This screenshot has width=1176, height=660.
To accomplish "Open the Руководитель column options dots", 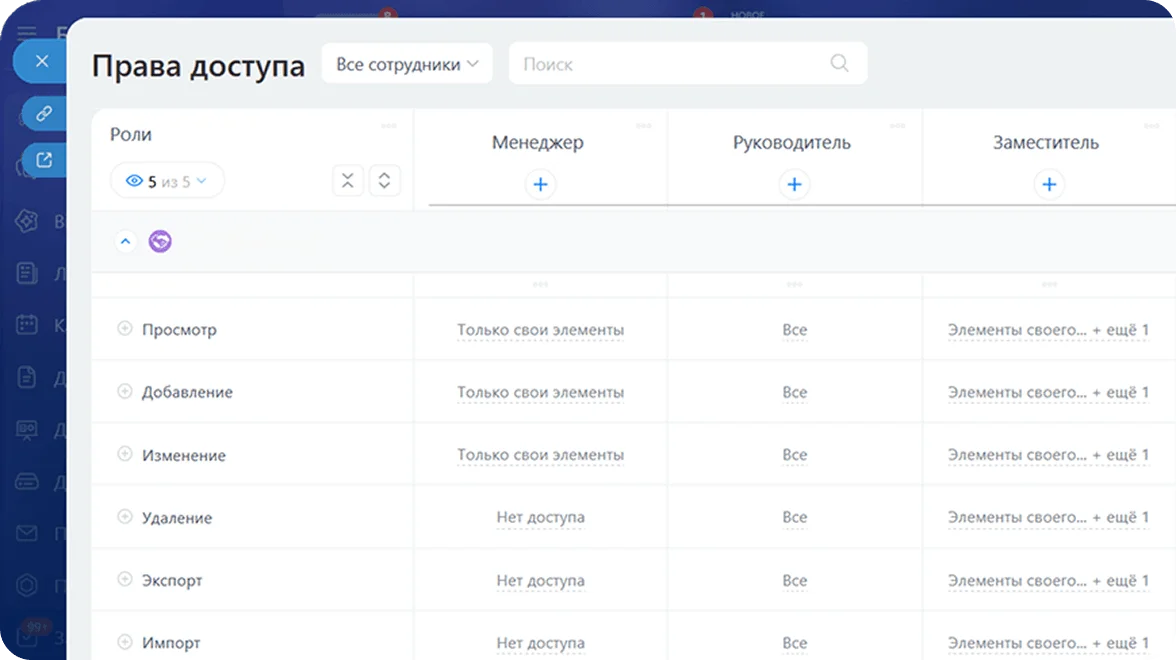I will (x=898, y=126).
